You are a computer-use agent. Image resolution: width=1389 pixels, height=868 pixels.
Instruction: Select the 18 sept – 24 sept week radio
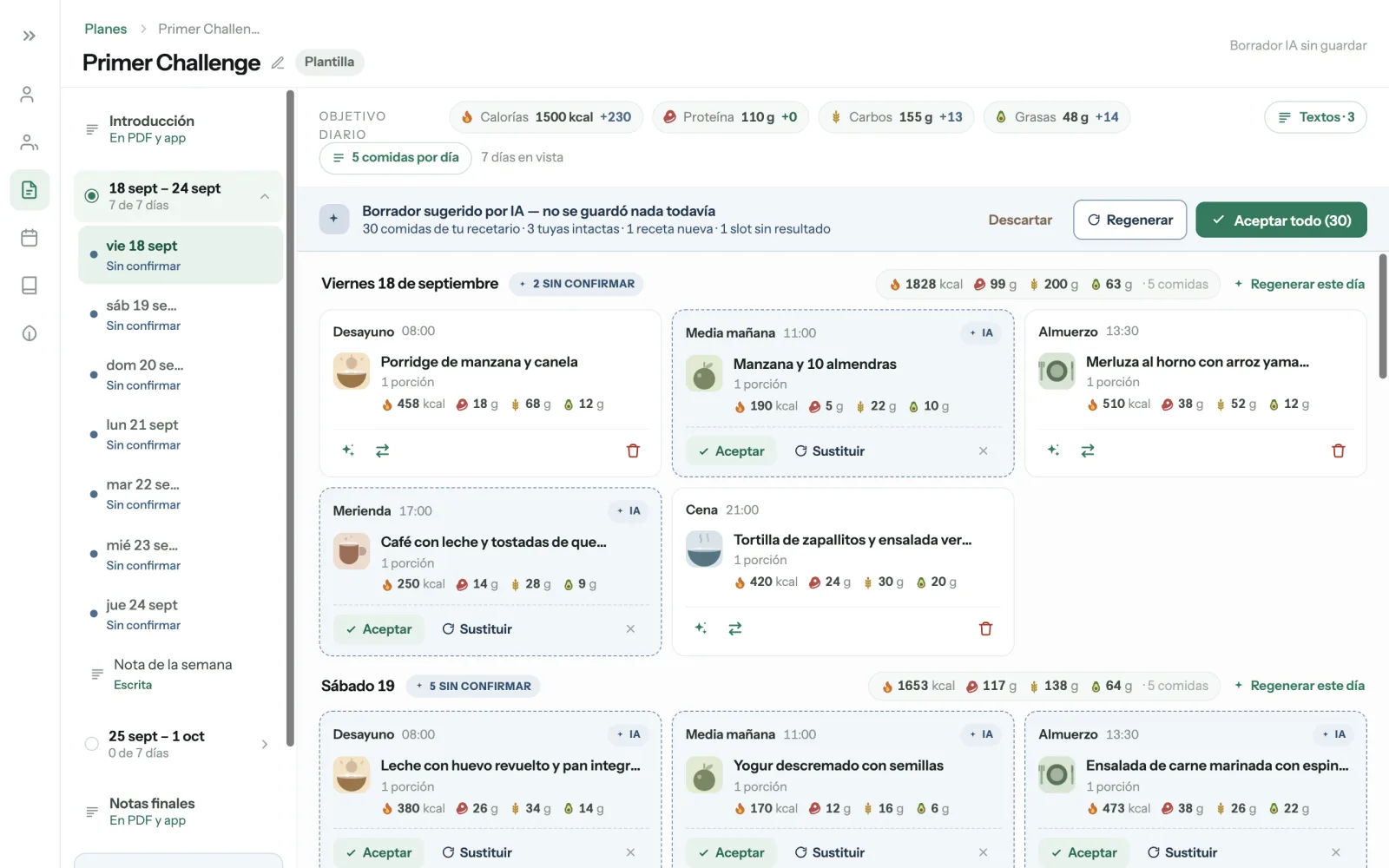[x=91, y=196]
